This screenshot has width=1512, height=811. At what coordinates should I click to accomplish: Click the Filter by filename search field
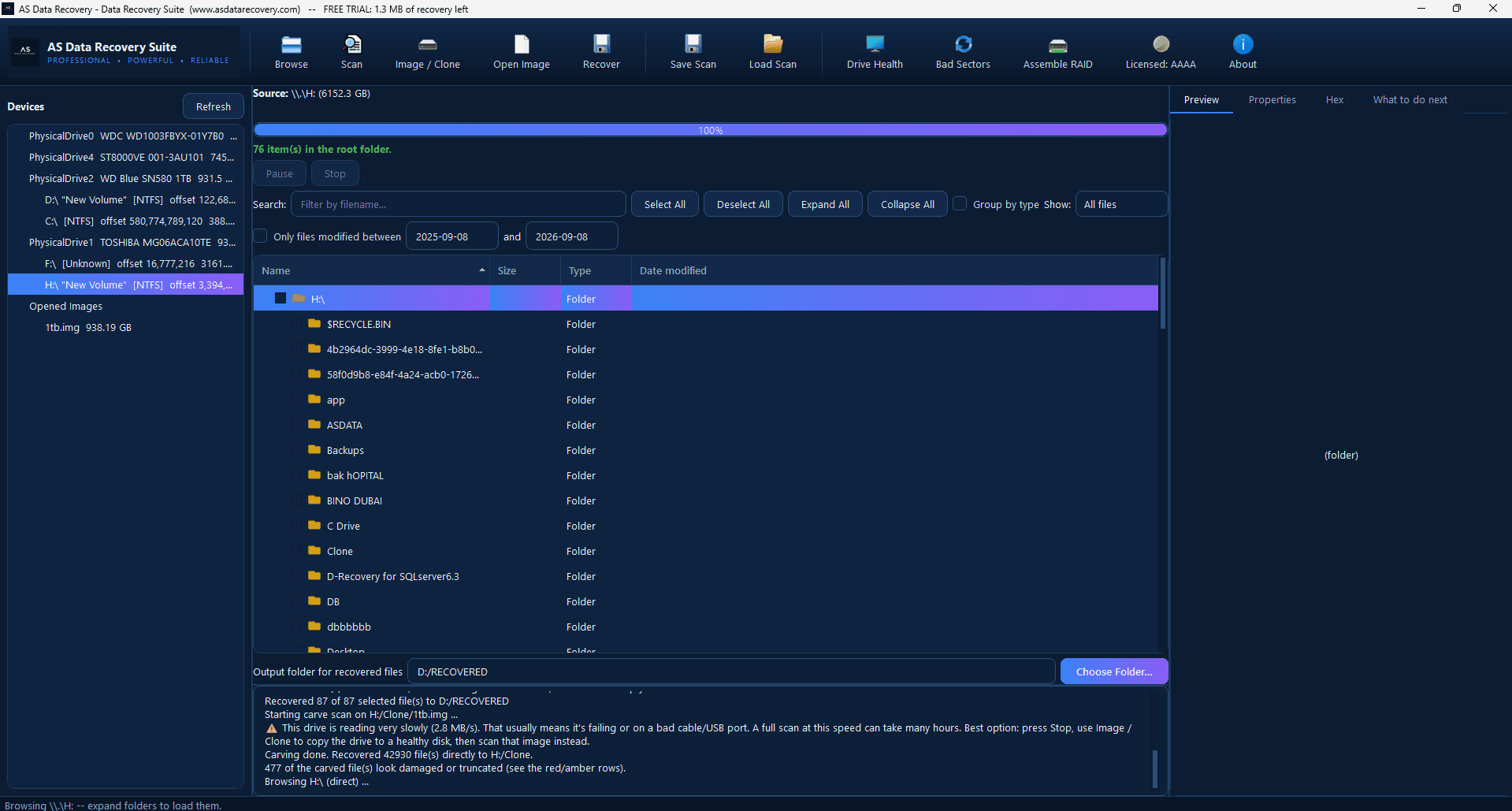coord(458,204)
